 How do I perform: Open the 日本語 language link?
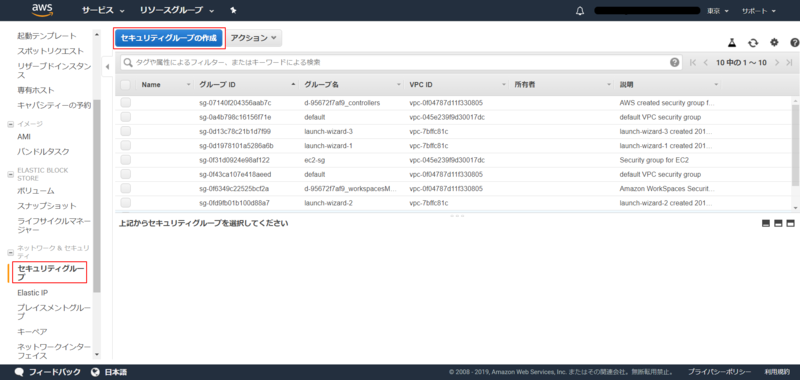(x=116, y=372)
